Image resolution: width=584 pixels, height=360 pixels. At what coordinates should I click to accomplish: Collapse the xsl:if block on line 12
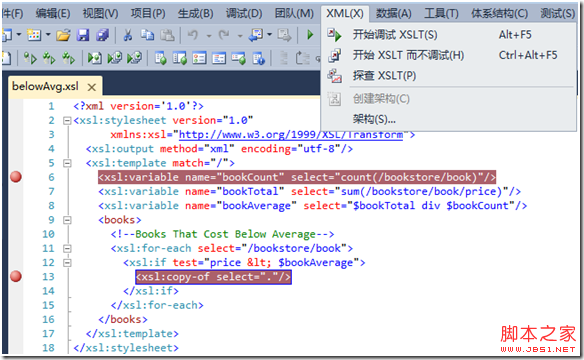point(67,262)
